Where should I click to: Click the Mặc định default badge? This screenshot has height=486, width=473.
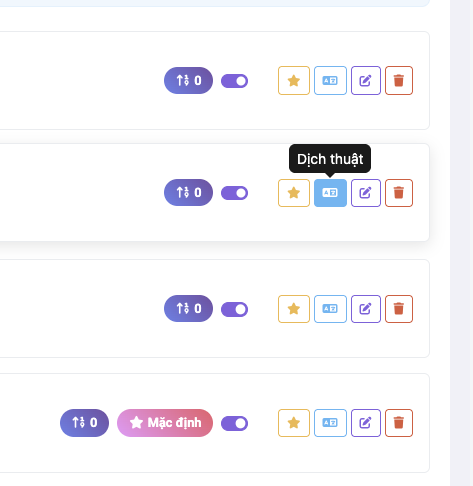point(165,423)
